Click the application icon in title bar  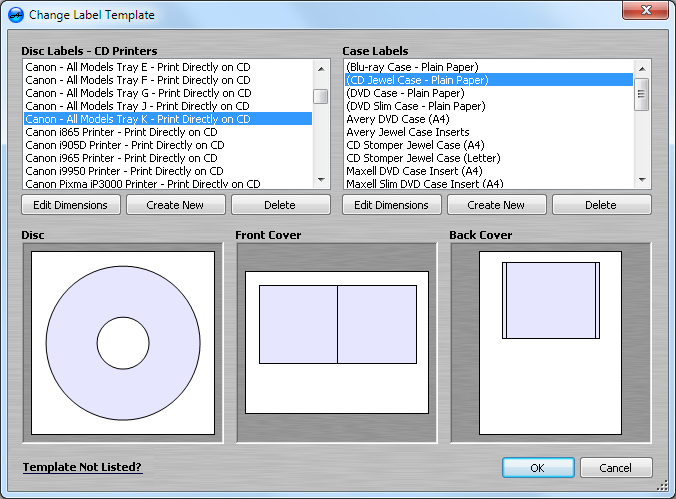click(x=16, y=15)
